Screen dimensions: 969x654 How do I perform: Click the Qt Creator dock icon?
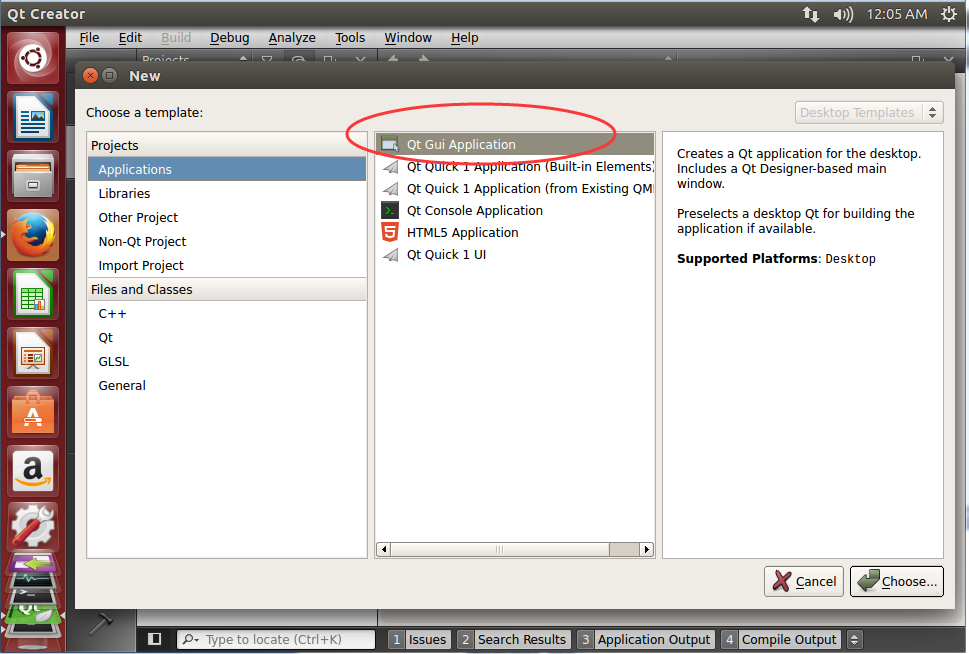[33, 612]
